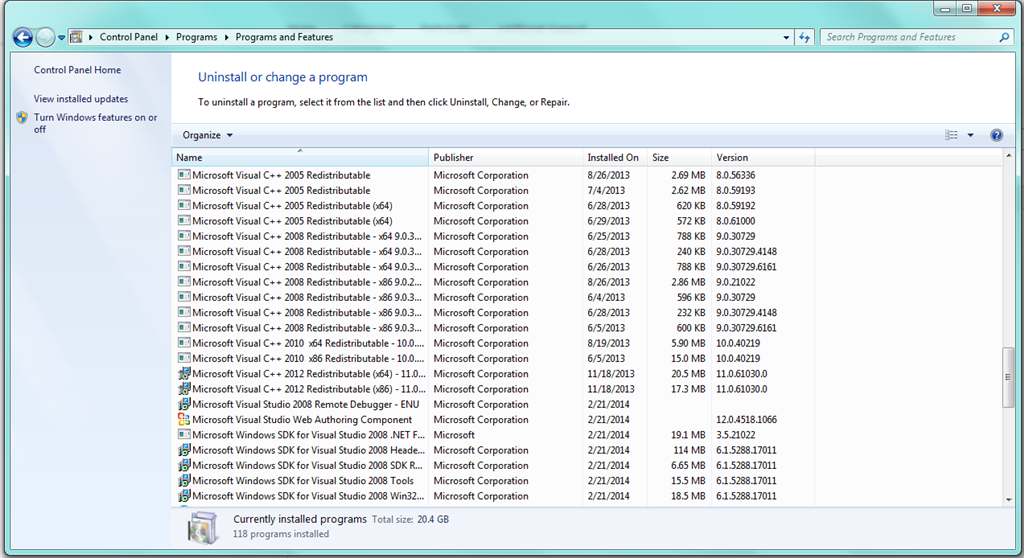Image resolution: width=1024 pixels, height=558 pixels.
Task: Select Microsoft Visual Studio Web Authoring Component icon
Action: [x=184, y=419]
